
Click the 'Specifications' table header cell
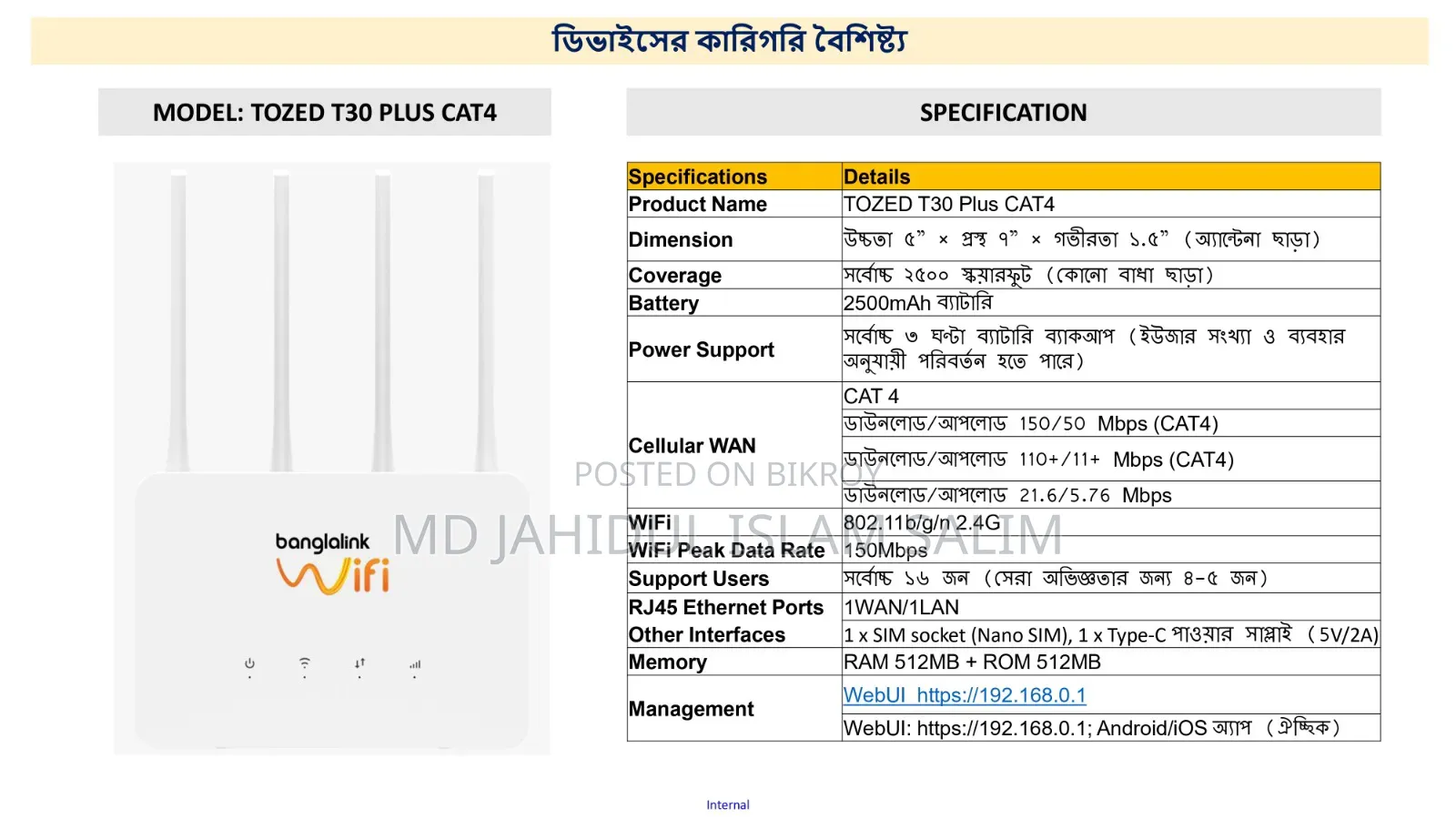click(734, 177)
